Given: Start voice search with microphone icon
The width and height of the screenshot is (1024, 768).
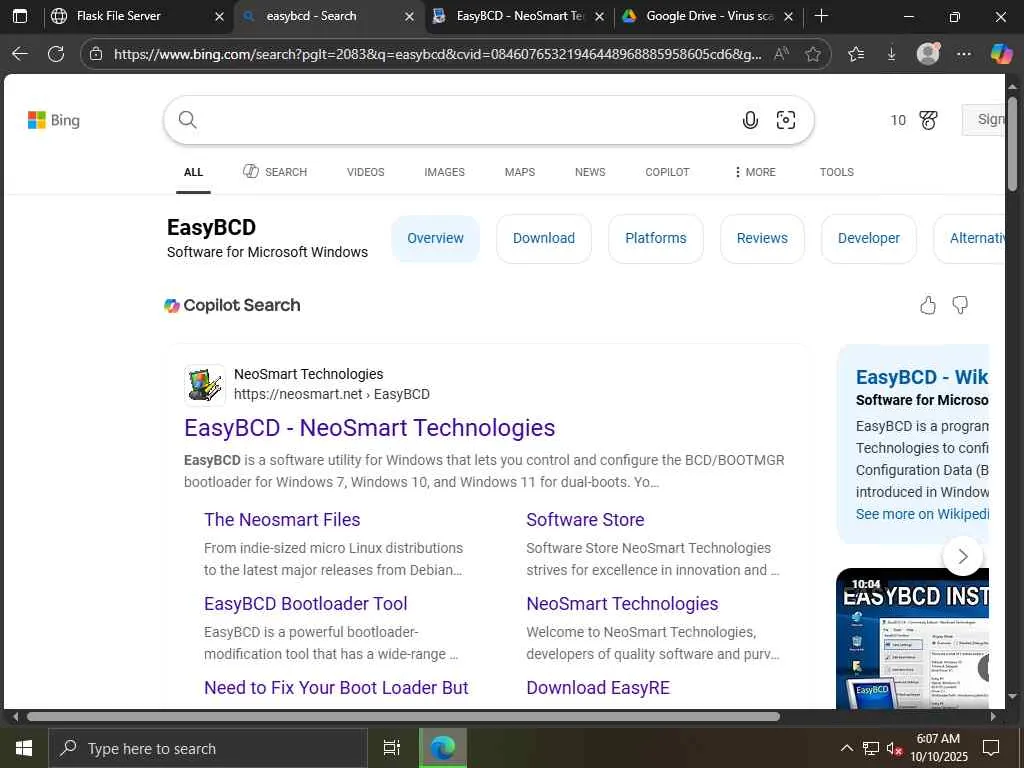Looking at the screenshot, I should coord(750,120).
